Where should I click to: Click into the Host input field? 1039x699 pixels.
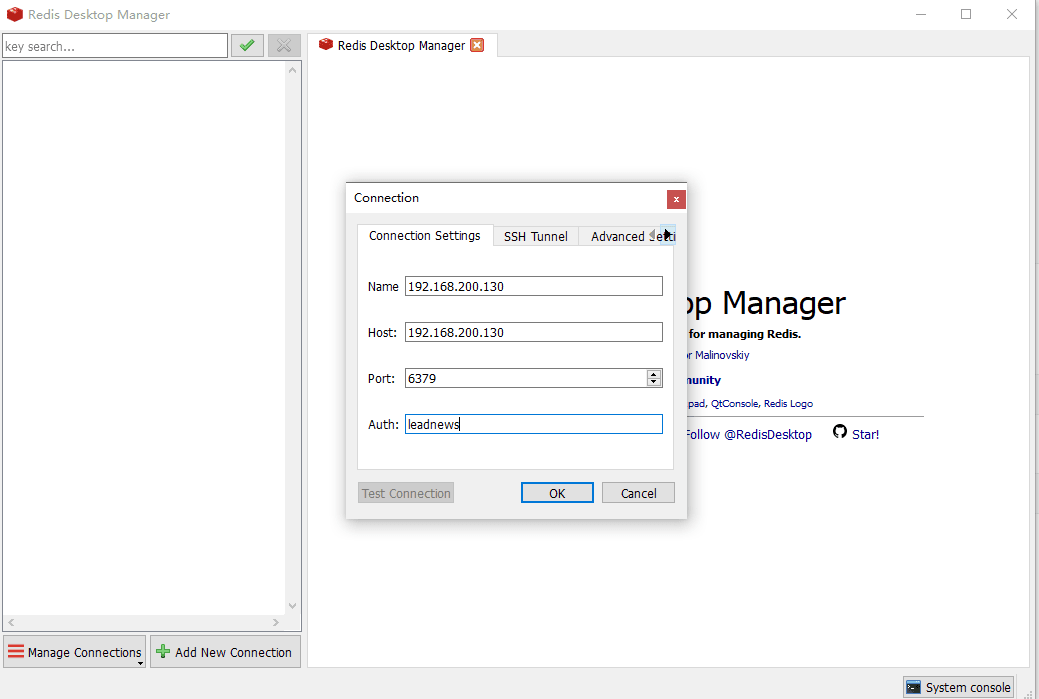(533, 332)
